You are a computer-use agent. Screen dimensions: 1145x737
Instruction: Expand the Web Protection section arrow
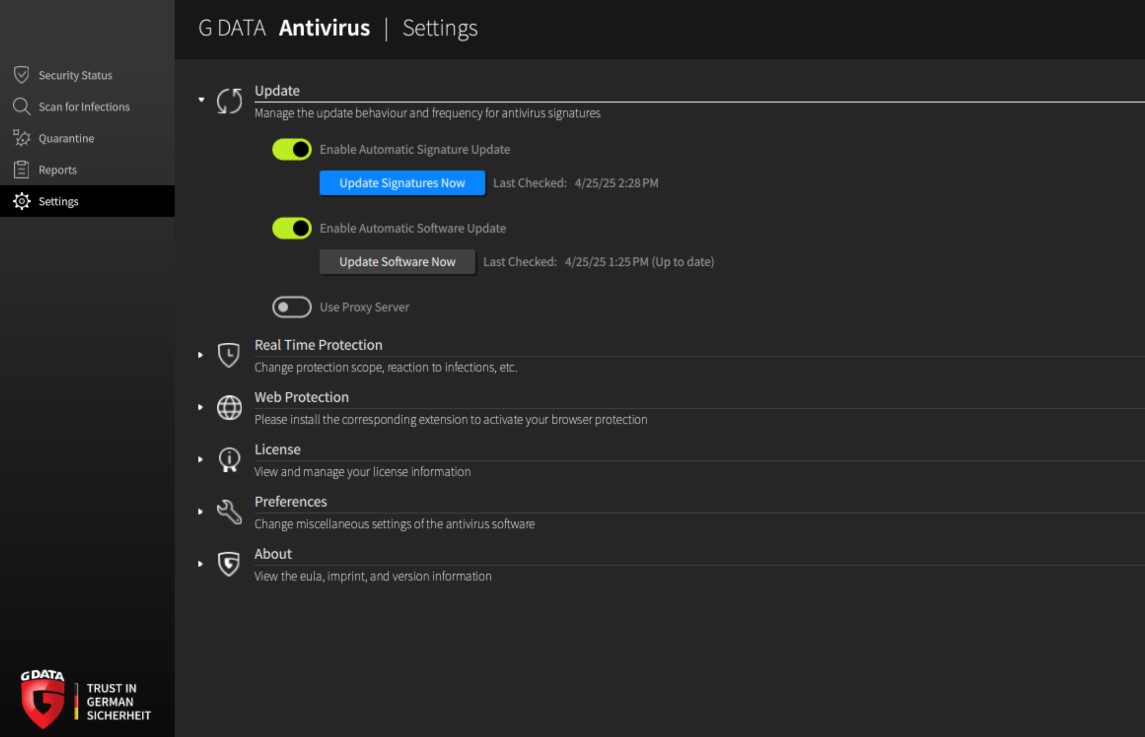[x=200, y=407]
